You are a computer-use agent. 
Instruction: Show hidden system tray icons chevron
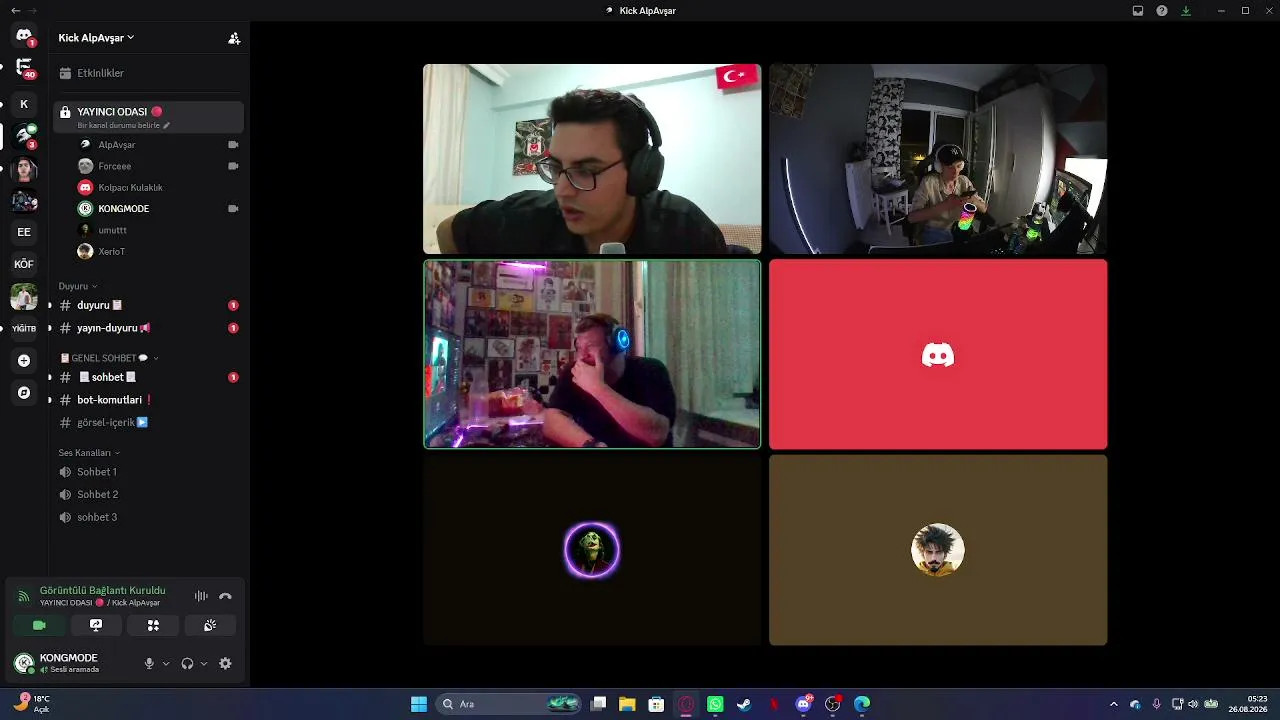coord(1114,704)
